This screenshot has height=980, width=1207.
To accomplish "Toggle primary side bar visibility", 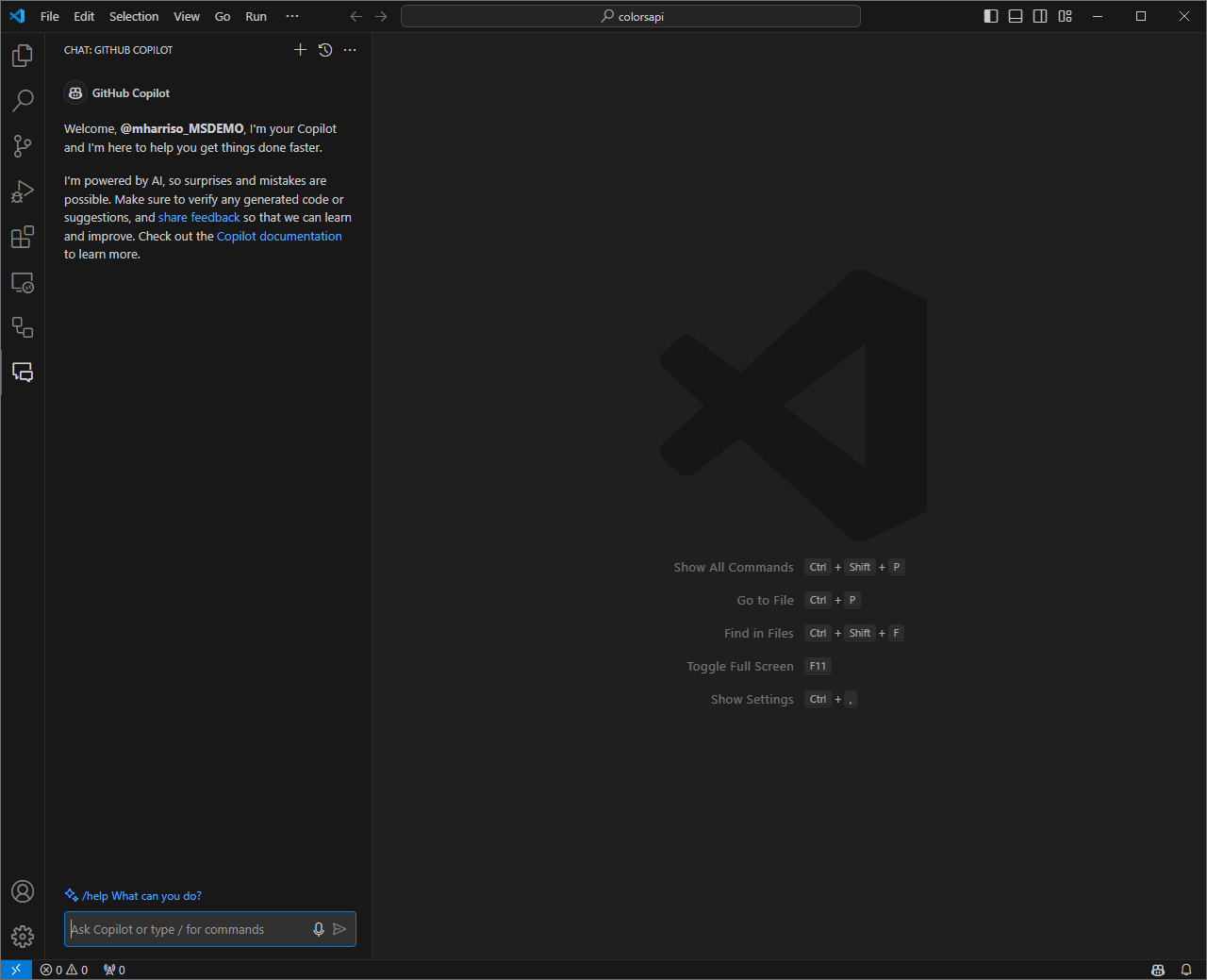I will [991, 16].
